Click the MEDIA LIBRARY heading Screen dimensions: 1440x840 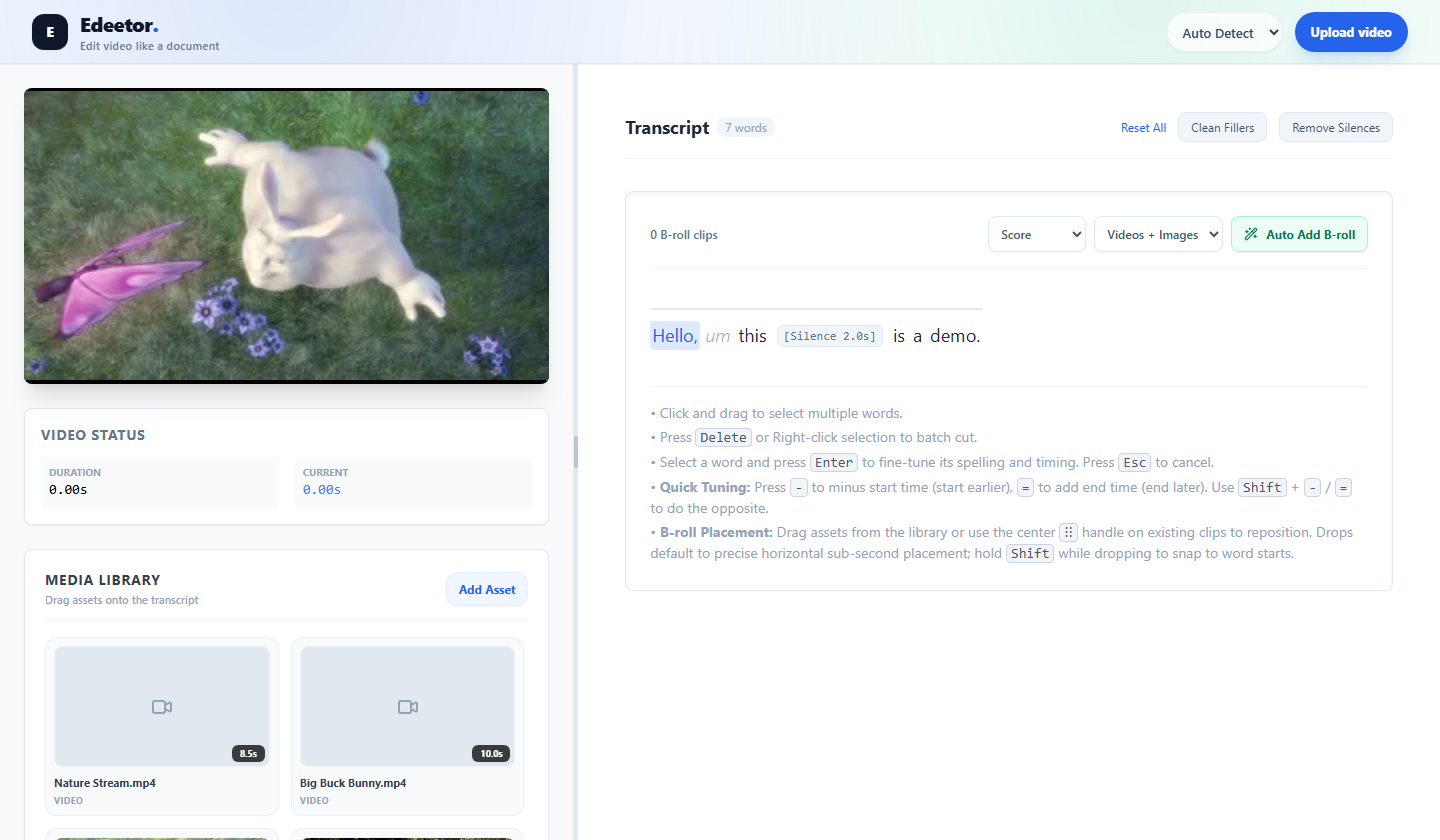(103, 580)
